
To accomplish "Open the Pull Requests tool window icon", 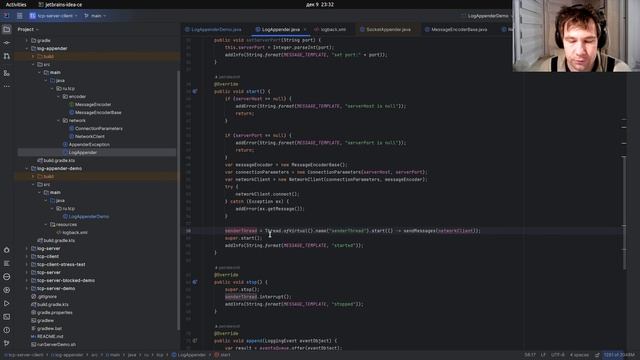I will [x=7, y=56].
